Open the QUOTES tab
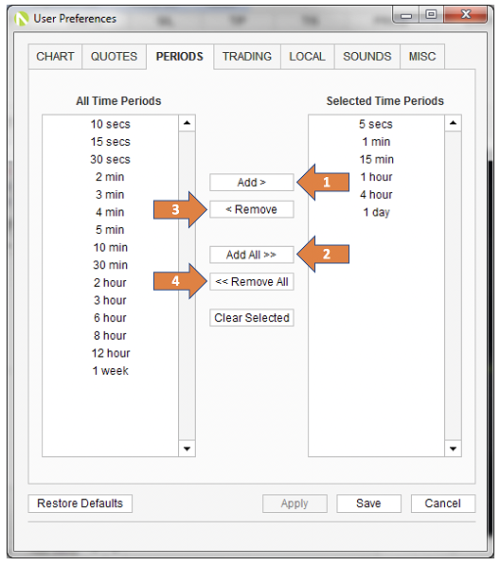 114,57
